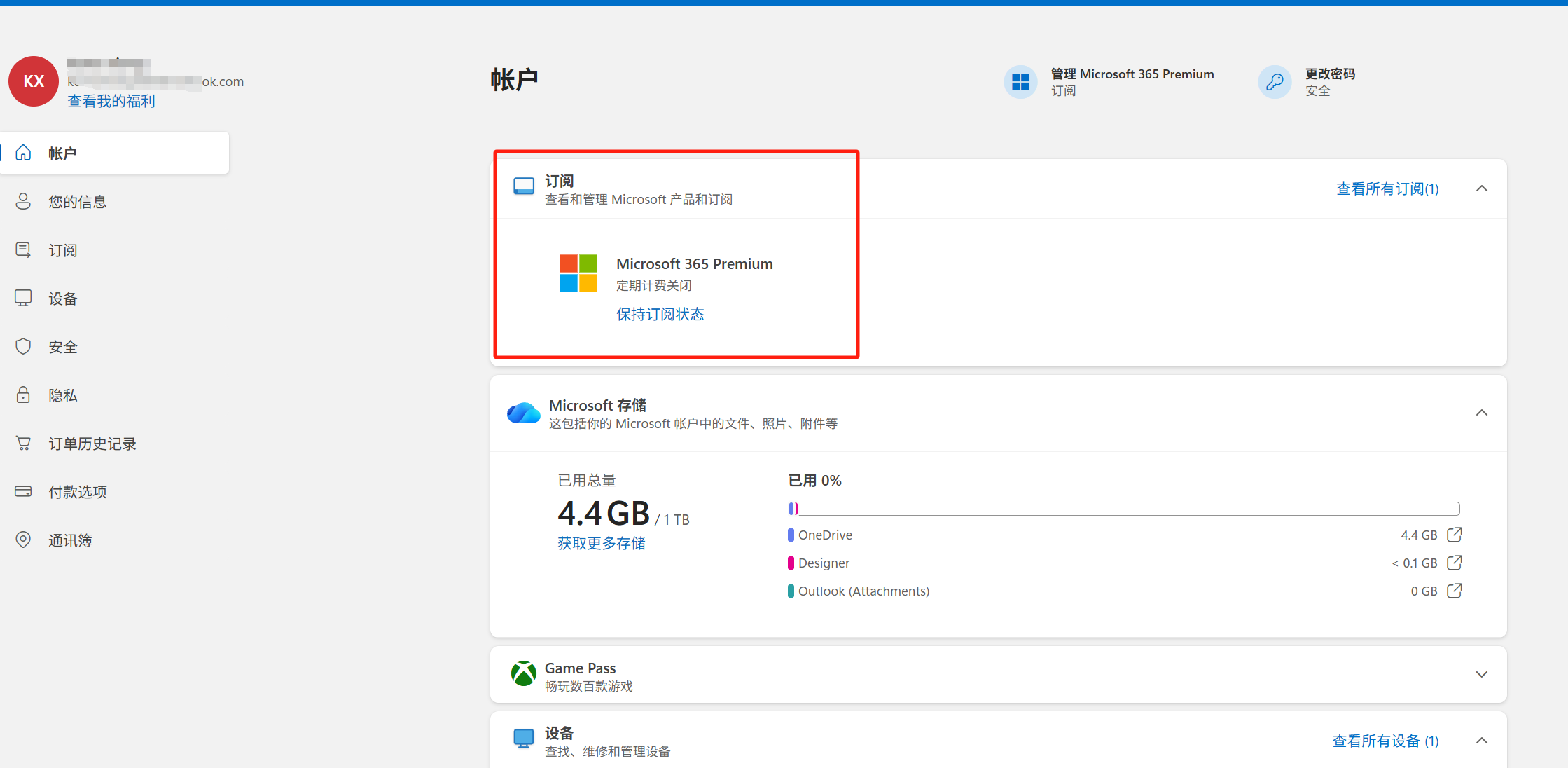Click the home icon beside 帐户

pos(23,152)
